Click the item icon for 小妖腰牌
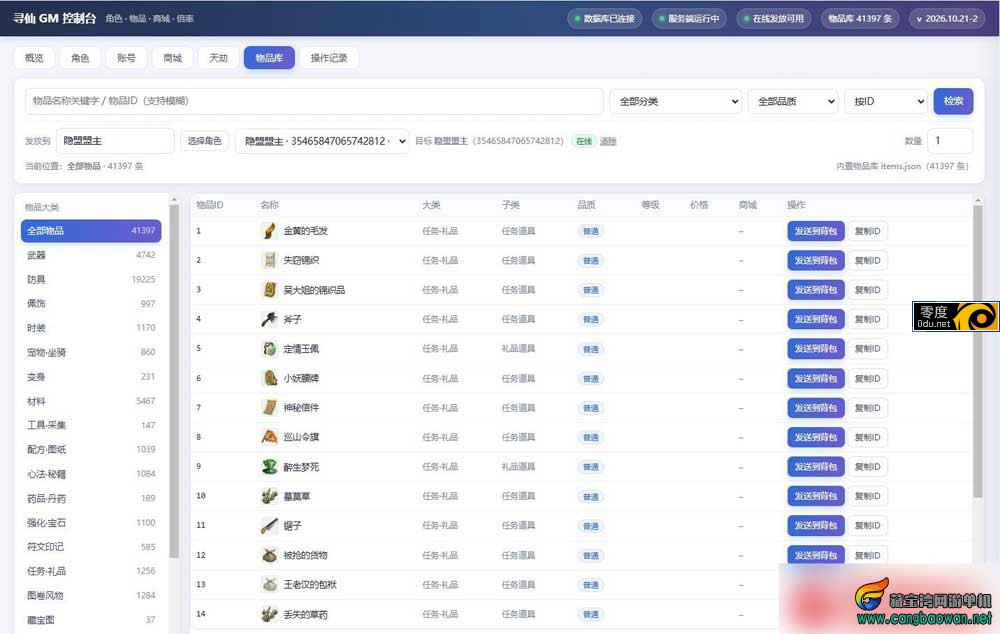This screenshot has width=1000, height=634. point(269,378)
